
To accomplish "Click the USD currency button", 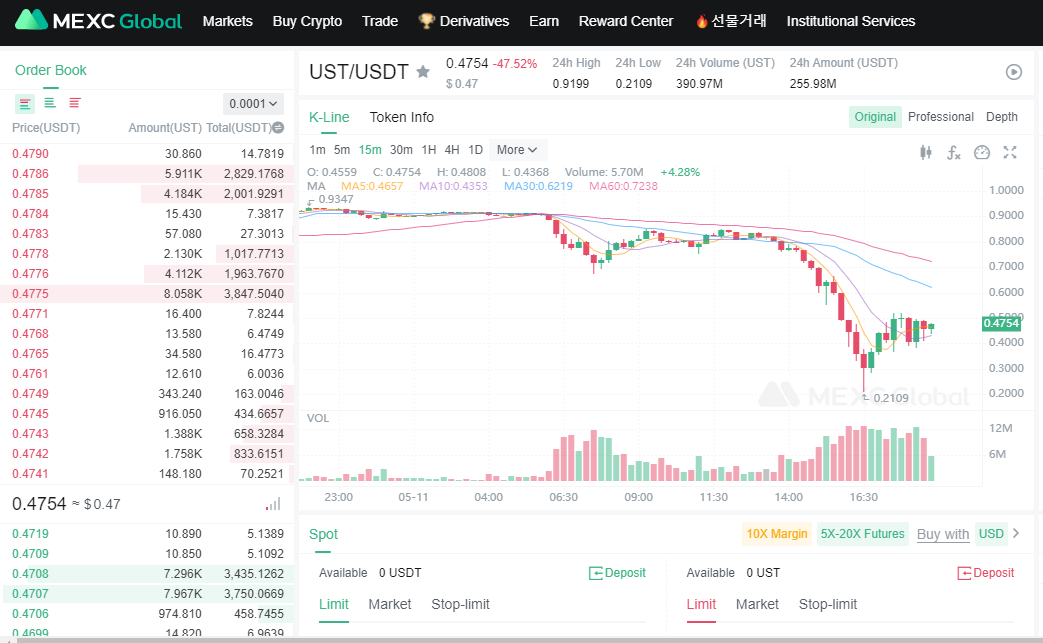I will point(991,533).
